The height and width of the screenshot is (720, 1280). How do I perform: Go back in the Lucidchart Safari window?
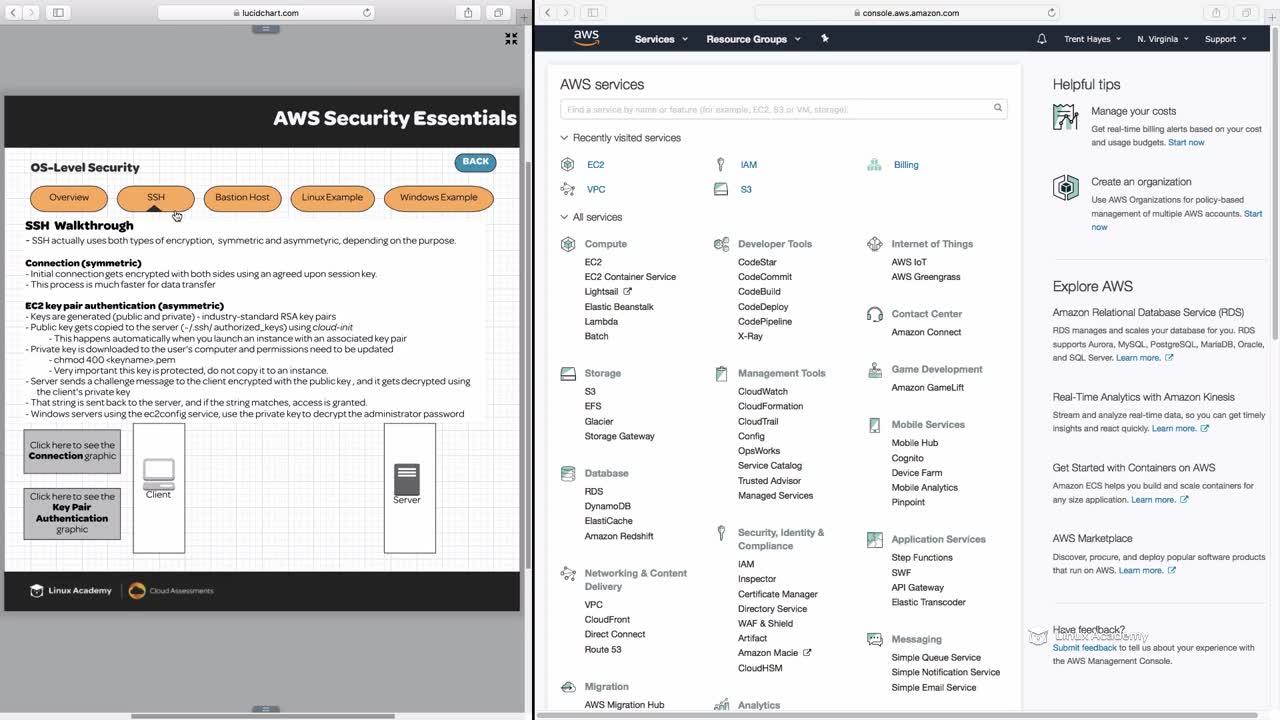[x=13, y=13]
